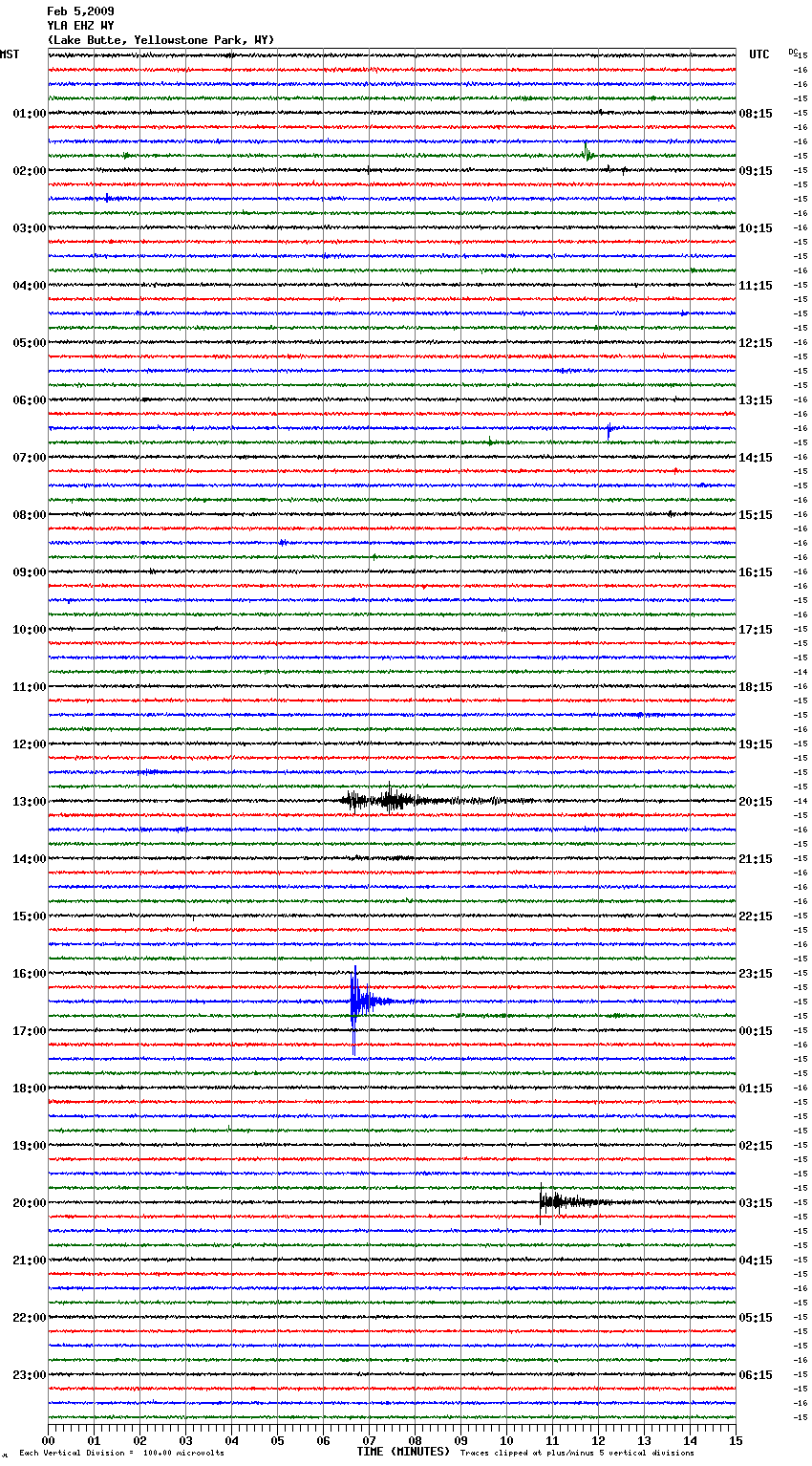The width and height of the screenshot is (812, 1466).
Task: Click the 20:15 UTC time label
Action: pos(756,802)
